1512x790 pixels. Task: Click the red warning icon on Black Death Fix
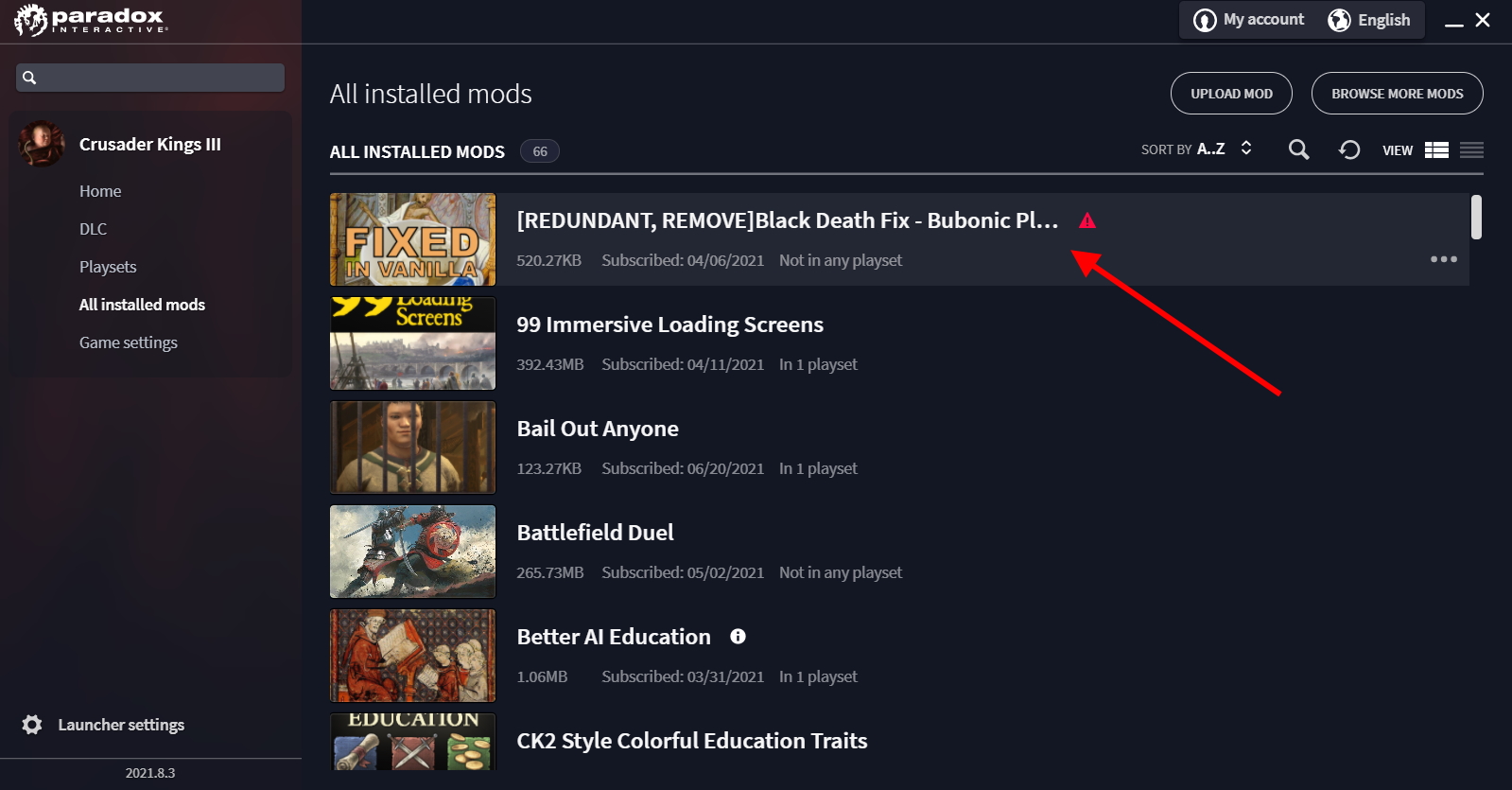(1087, 220)
